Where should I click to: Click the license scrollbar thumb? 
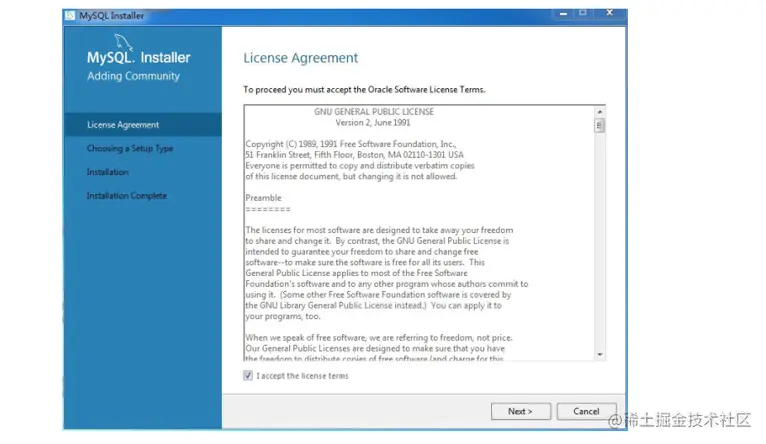pos(599,126)
